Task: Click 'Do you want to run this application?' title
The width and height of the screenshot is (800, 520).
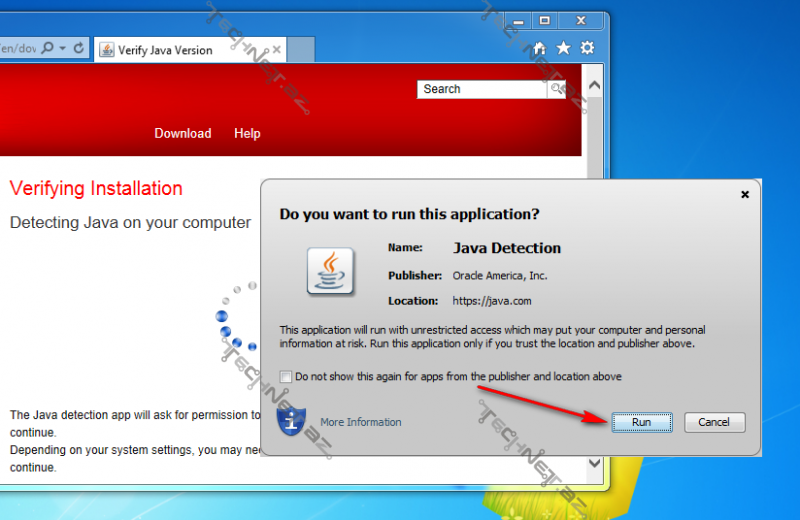Action: coord(409,214)
